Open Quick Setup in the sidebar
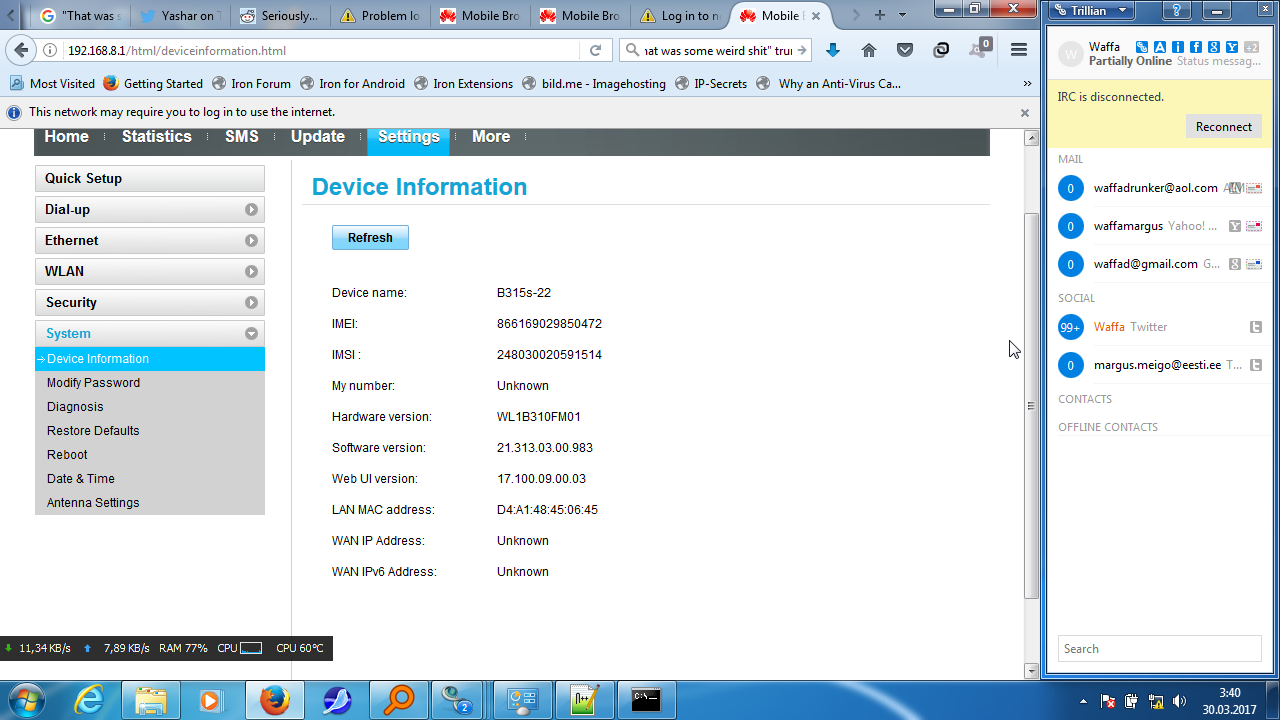 pyautogui.click(x=150, y=178)
